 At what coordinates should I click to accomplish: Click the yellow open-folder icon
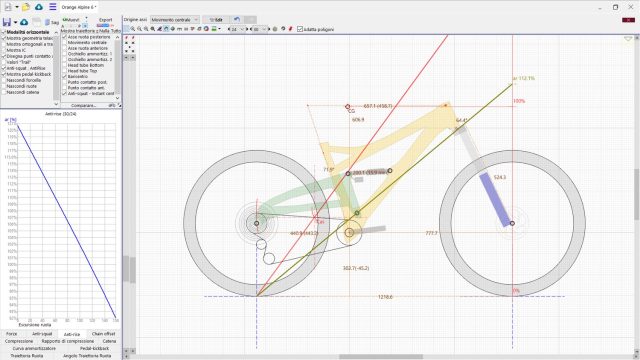(x=26, y=7)
